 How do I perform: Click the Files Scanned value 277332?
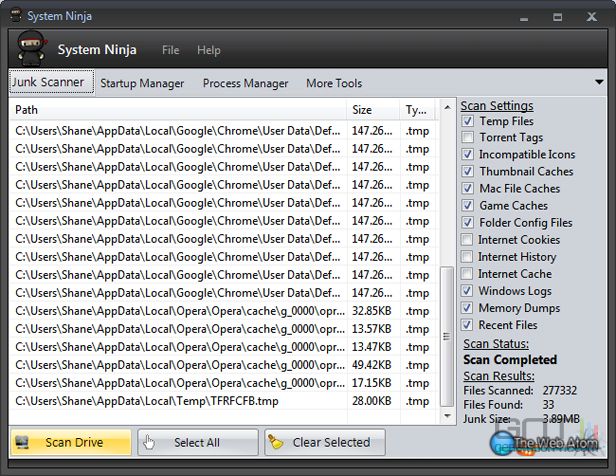pos(559,390)
